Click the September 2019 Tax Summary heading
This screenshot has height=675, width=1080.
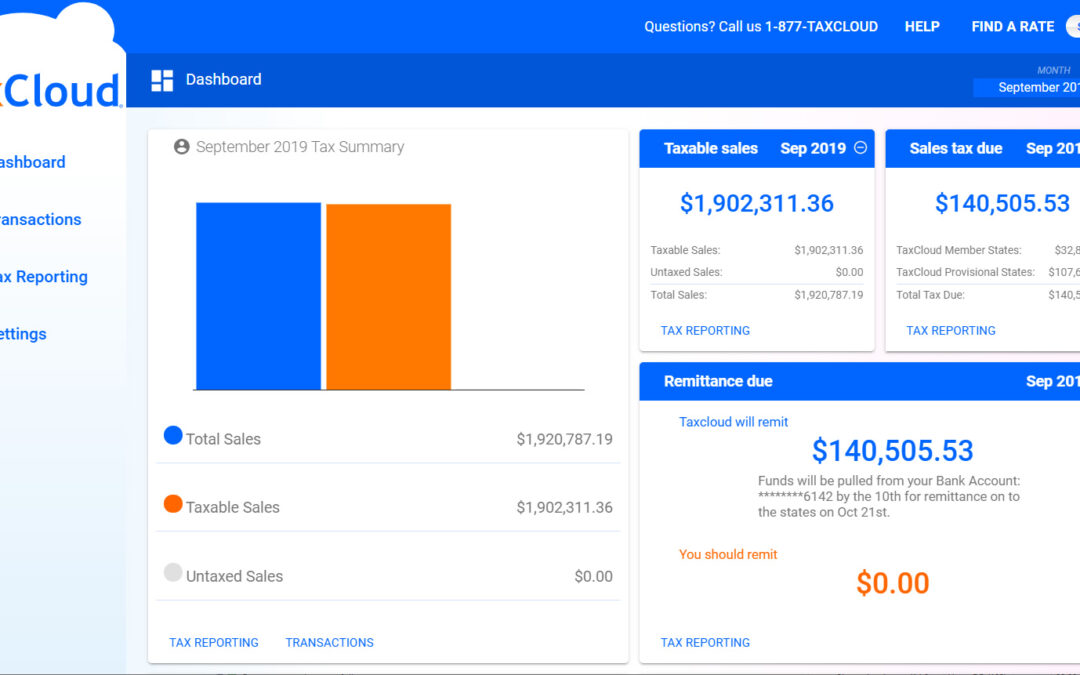pyautogui.click(x=300, y=147)
